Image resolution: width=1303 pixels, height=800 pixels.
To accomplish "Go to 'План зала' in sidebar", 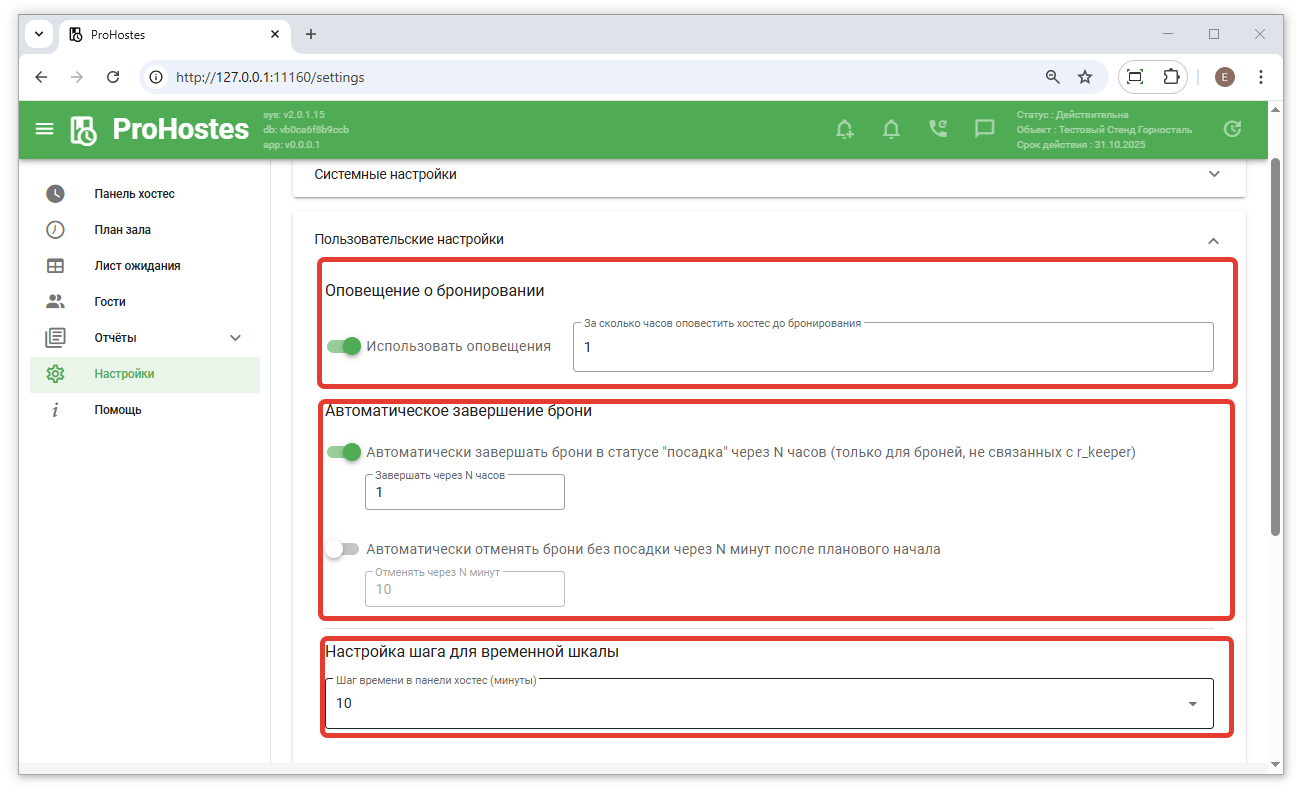I will click(123, 230).
